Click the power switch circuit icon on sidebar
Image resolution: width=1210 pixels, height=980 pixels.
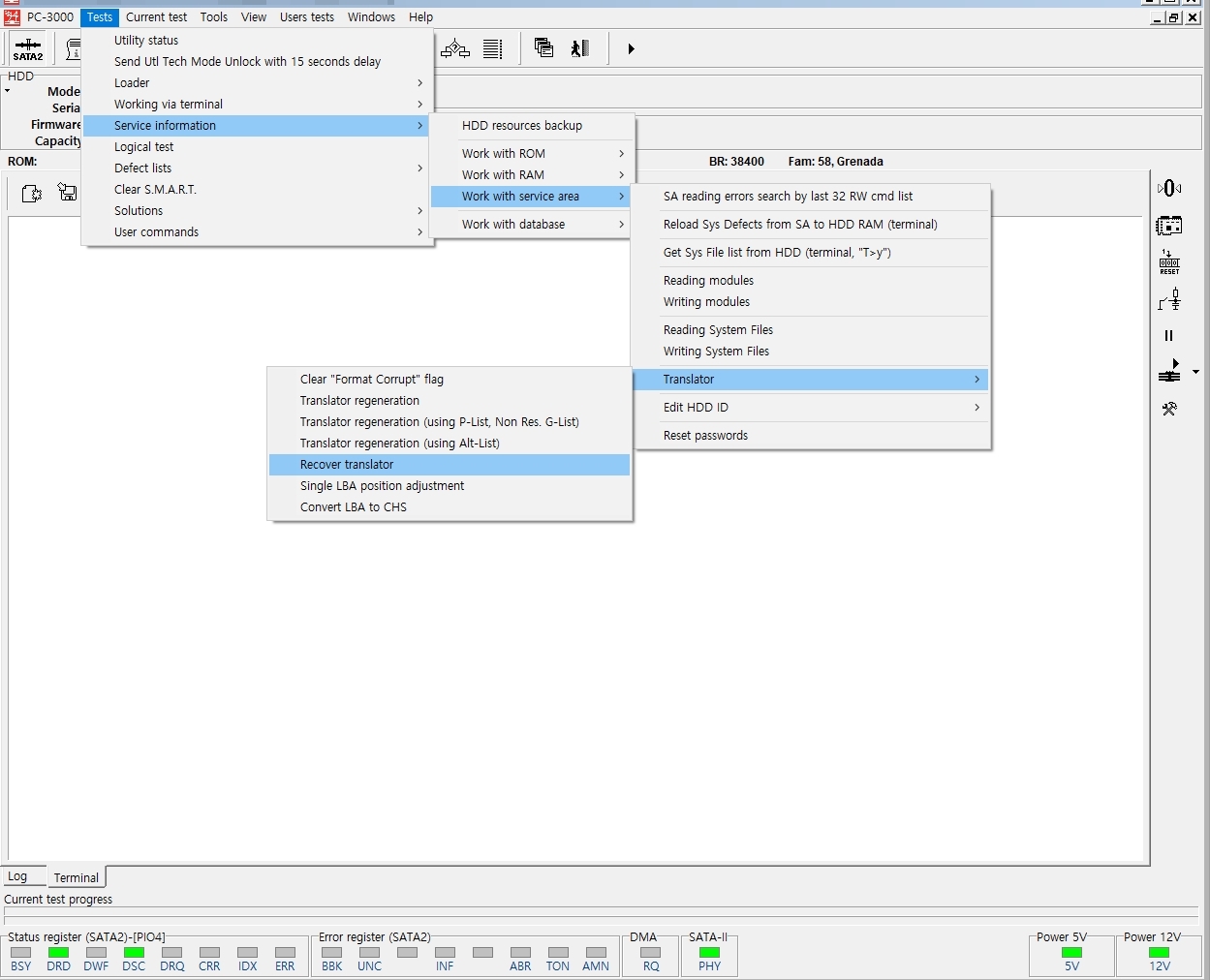point(1169,299)
